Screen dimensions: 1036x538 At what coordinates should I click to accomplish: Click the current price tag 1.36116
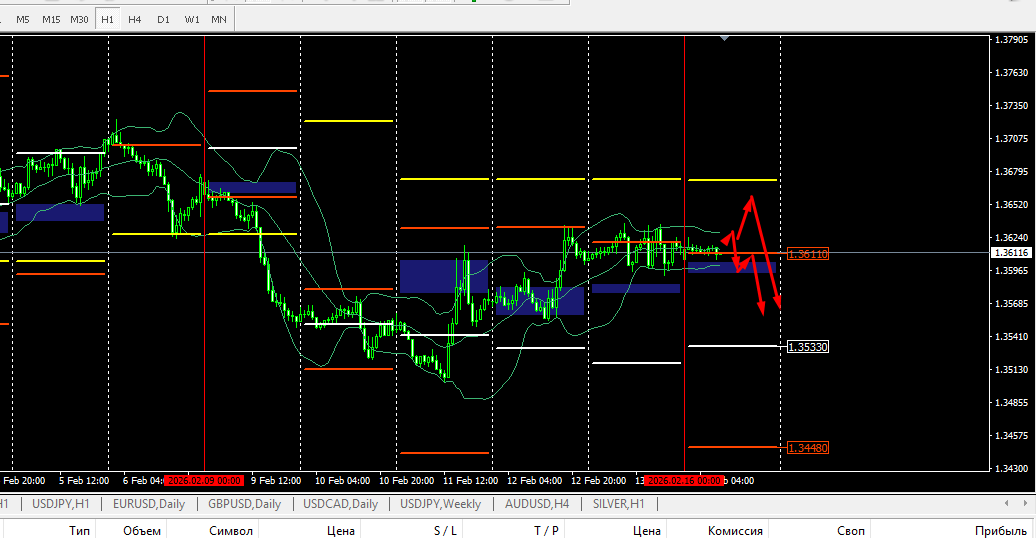pos(1012,252)
